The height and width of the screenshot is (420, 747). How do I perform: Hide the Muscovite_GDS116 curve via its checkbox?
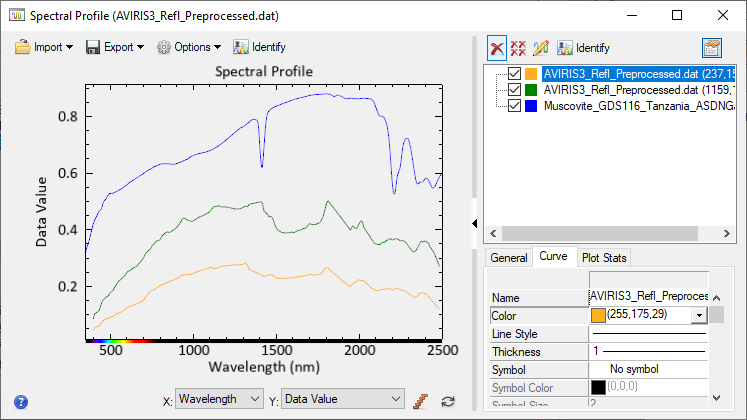[515, 104]
